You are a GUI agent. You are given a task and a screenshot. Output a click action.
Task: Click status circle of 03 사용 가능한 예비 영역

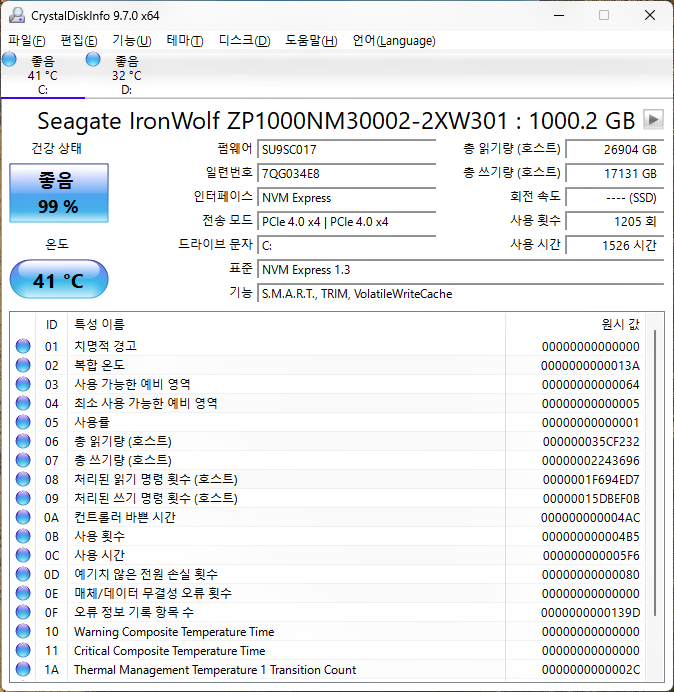(x=23, y=384)
